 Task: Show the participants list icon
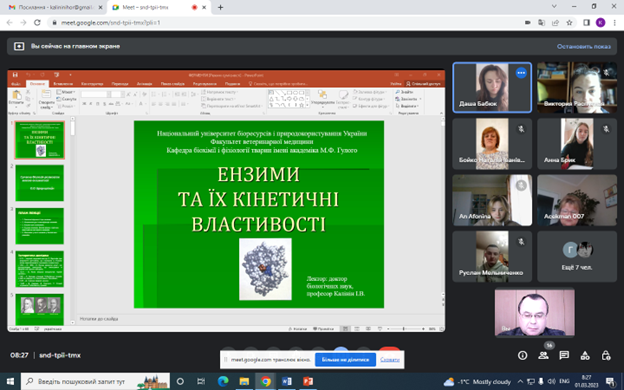(x=543, y=355)
